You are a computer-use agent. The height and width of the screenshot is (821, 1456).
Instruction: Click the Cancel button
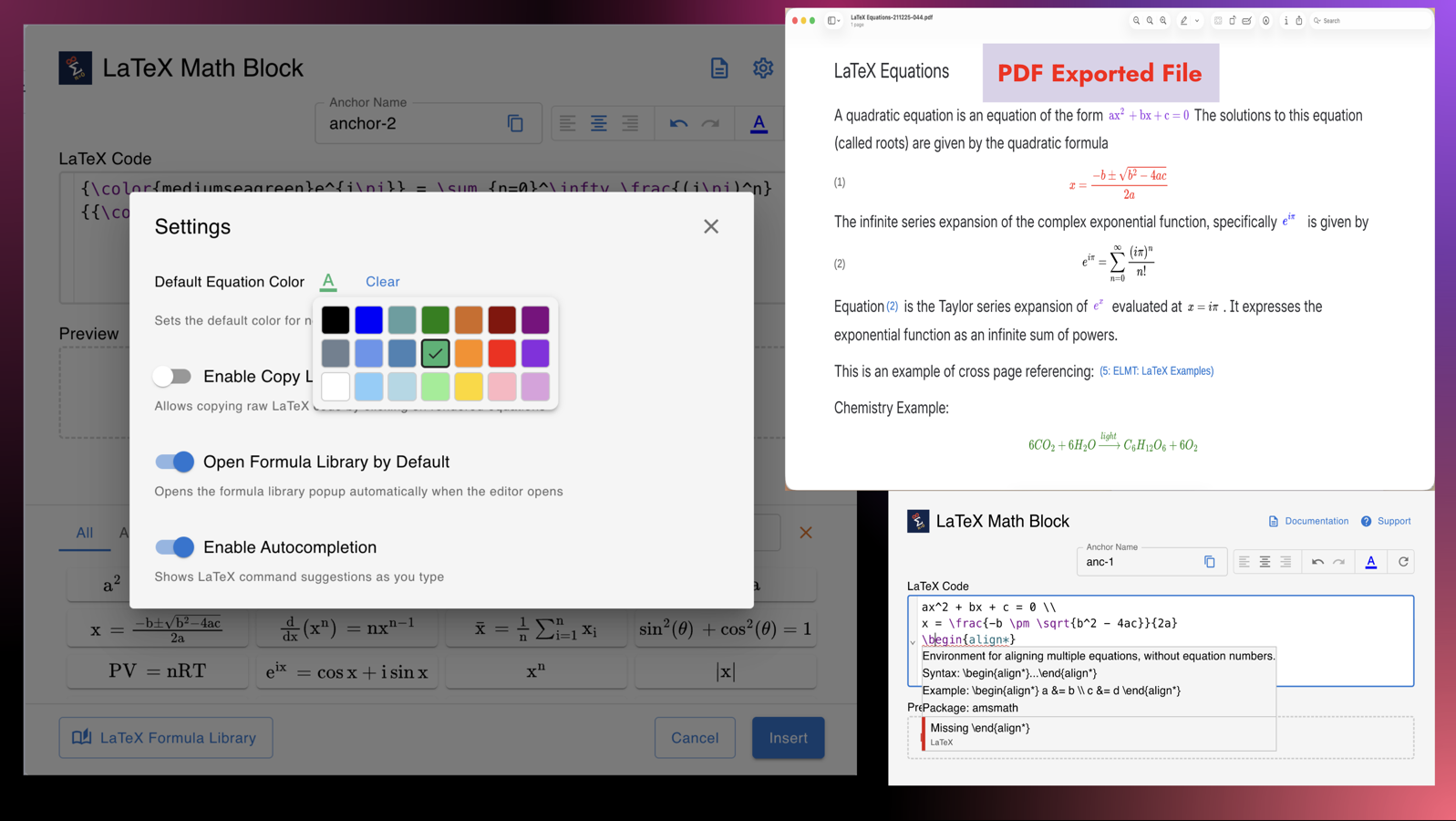pyautogui.click(x=695, y=737)
